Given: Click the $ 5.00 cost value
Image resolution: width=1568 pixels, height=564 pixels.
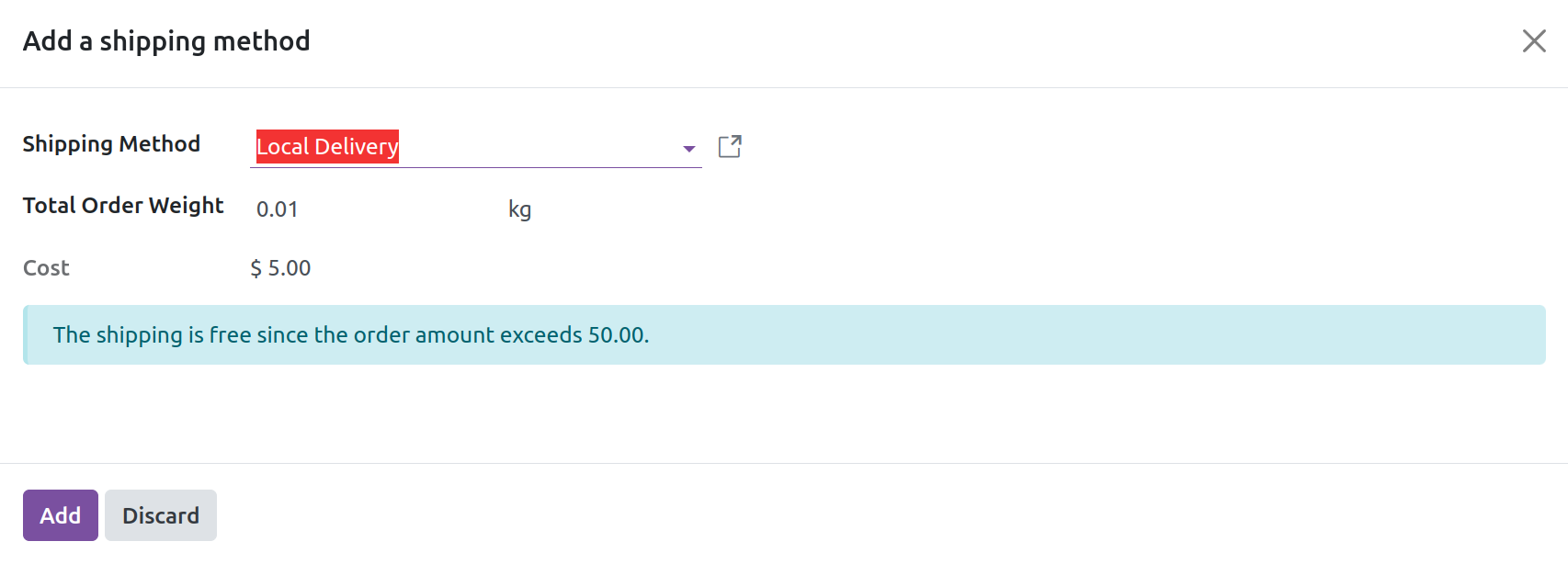Looking at the screenshot, I should (281, 268).
